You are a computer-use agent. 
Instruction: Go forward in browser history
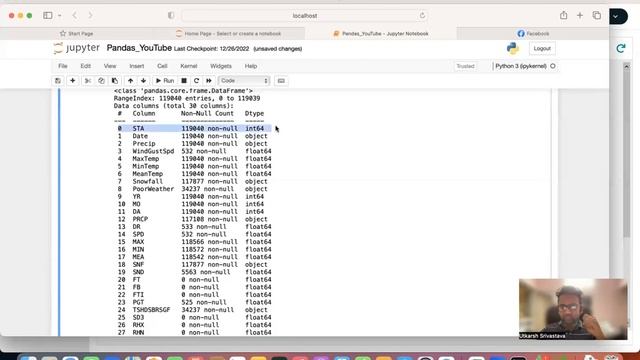coord(90,16)
